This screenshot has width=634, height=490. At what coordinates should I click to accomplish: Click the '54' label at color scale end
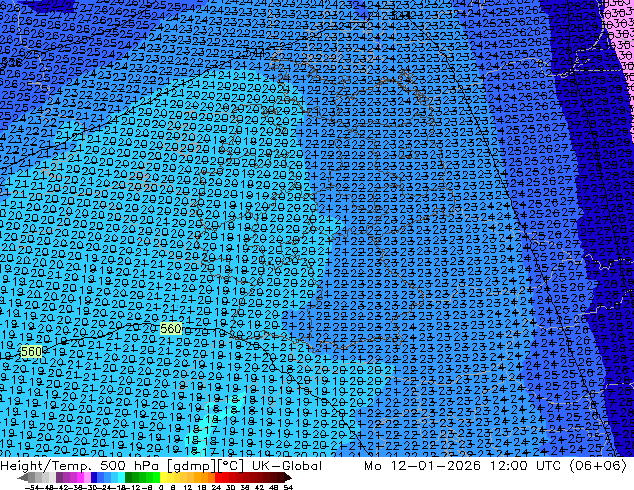287,487
